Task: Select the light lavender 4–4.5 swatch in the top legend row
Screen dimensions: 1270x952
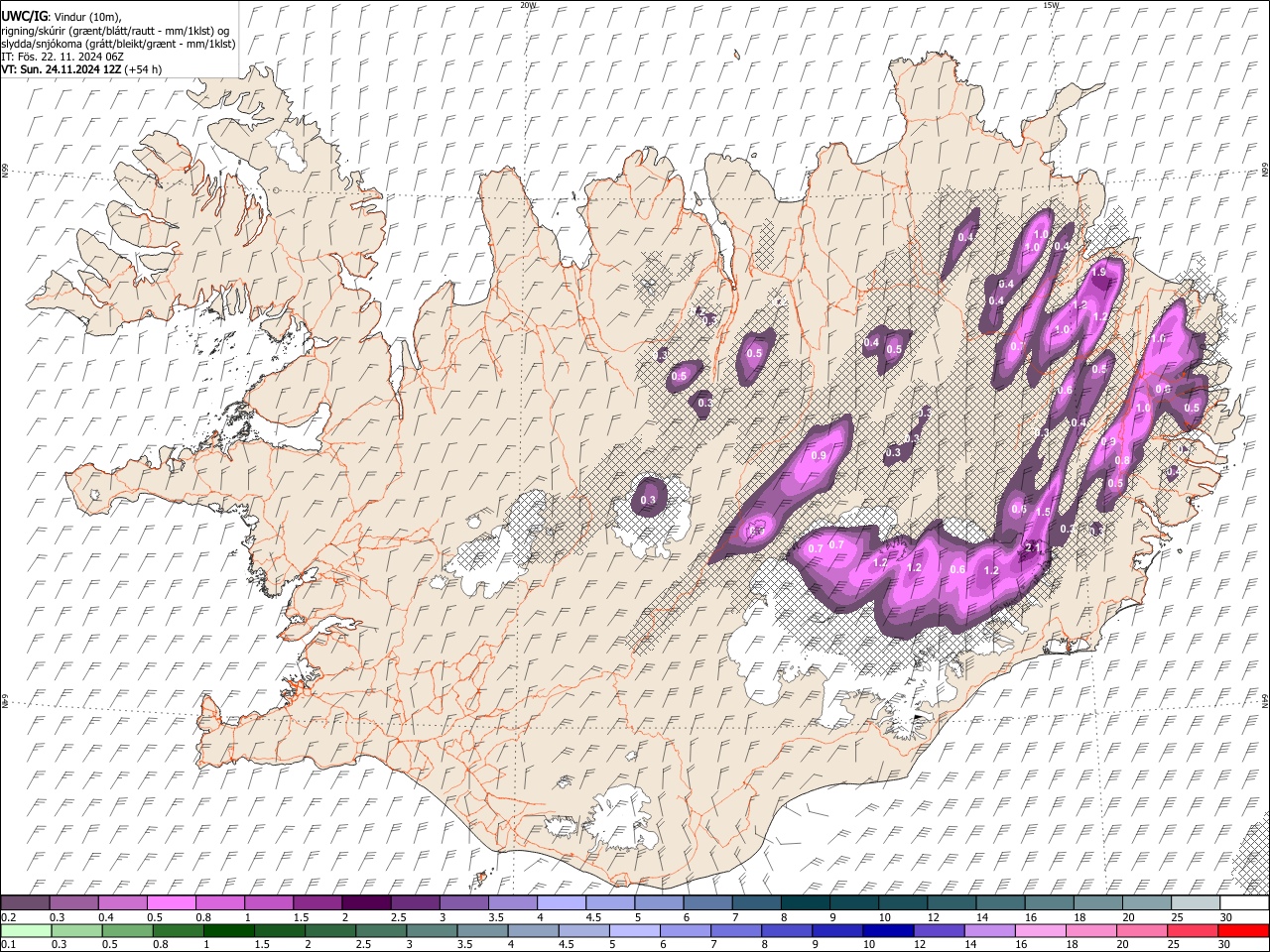Action: point(561,902)
